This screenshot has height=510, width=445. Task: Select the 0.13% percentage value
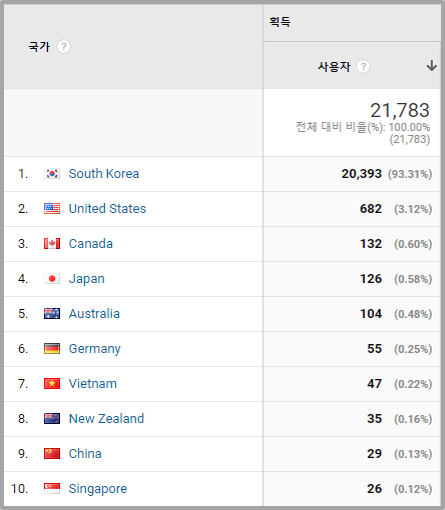pyautogui.click(x=413, y=454)
